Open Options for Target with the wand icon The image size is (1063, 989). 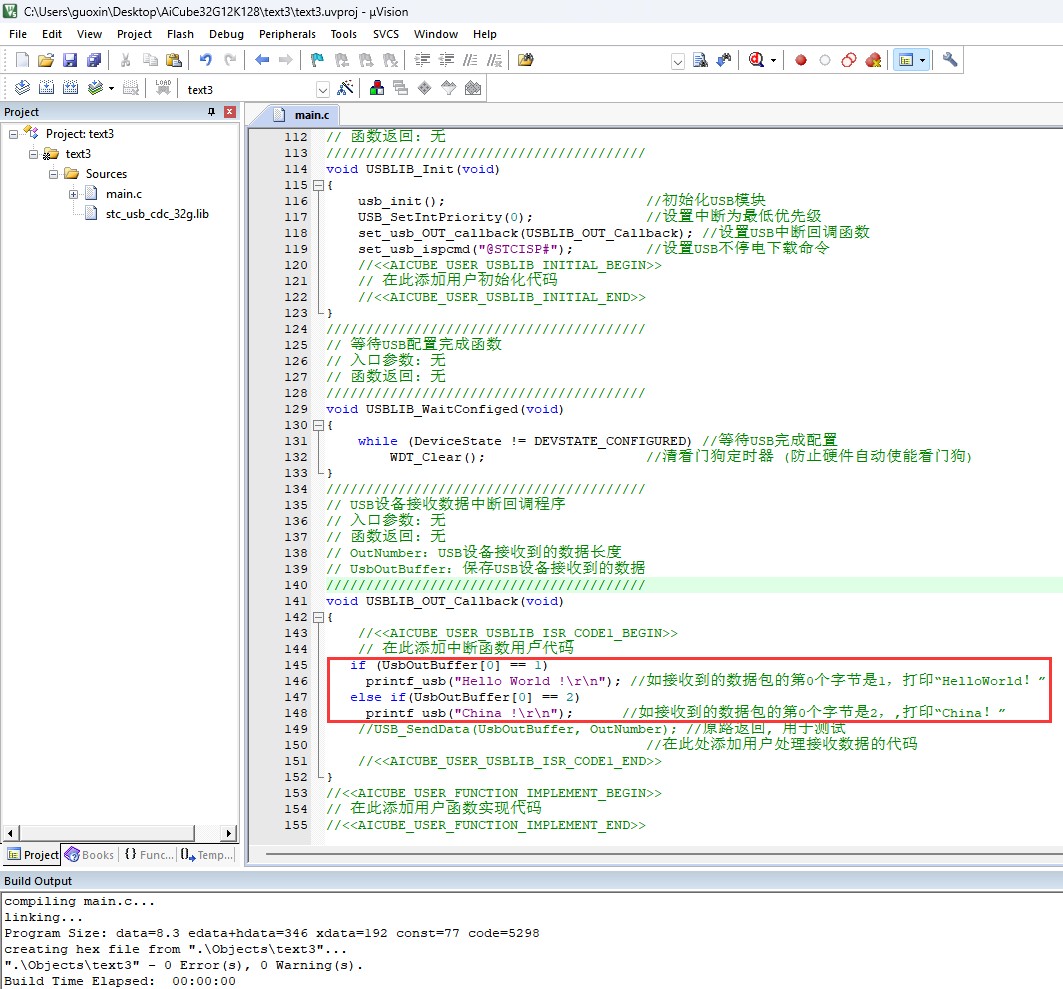click(345, 88)
